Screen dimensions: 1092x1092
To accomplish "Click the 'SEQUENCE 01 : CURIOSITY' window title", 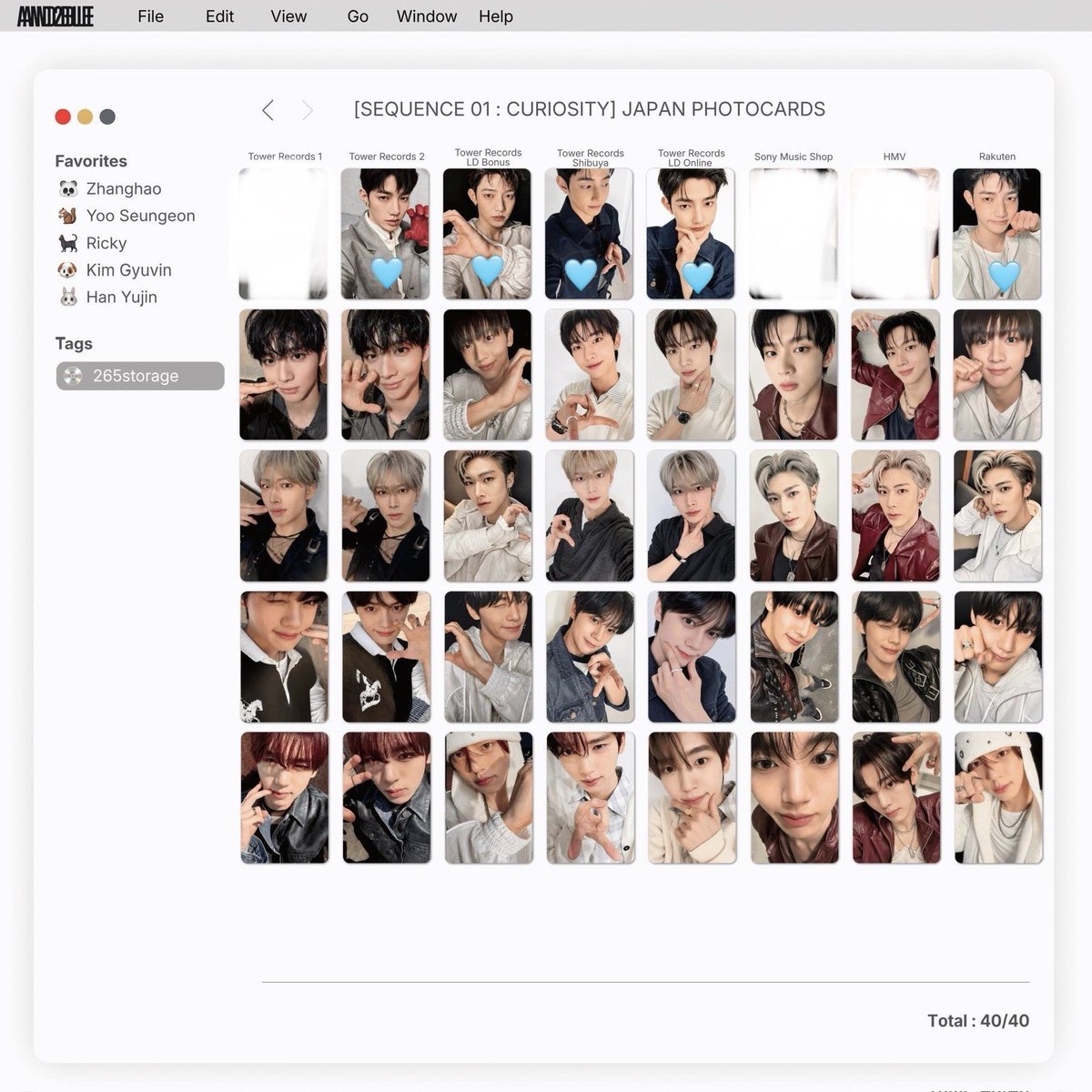I will [x=590, y=109].
